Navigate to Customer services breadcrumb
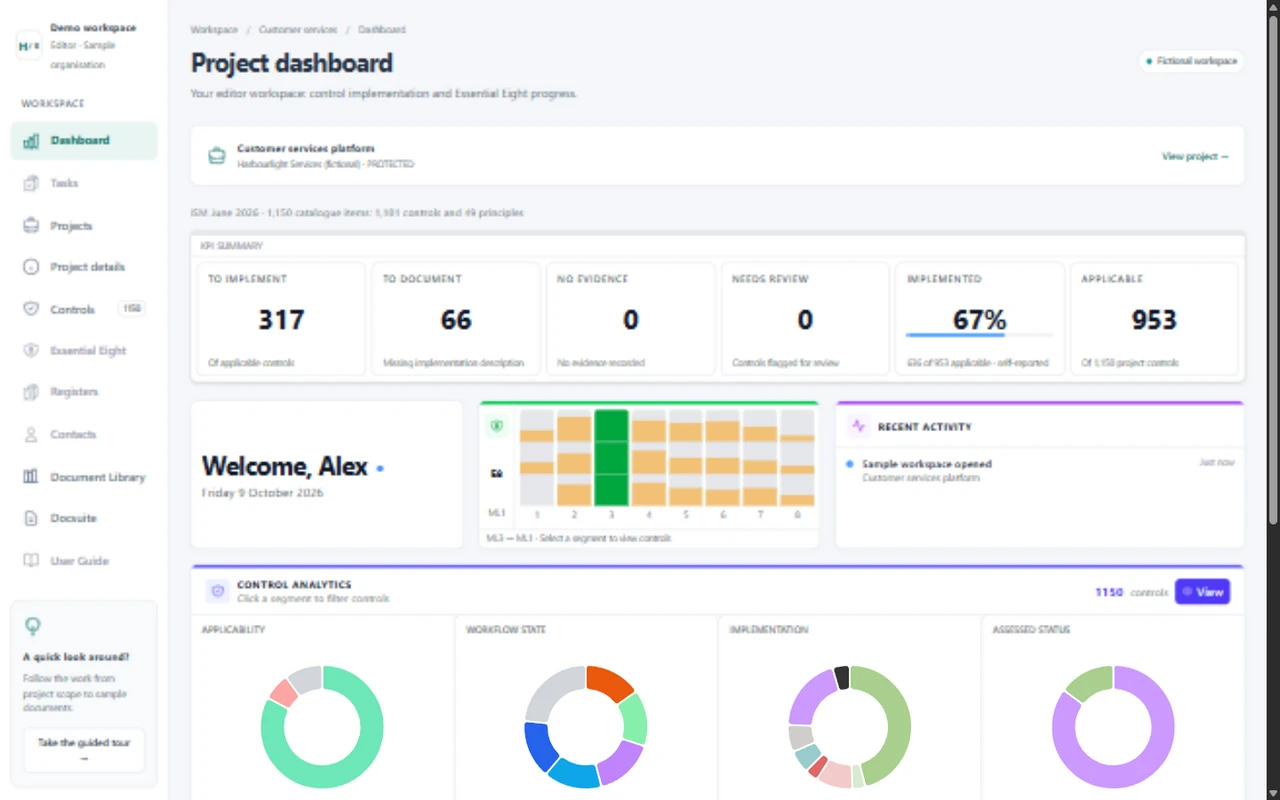The width and height of the screenshot is (1280, 800). (x=298, y=30)
